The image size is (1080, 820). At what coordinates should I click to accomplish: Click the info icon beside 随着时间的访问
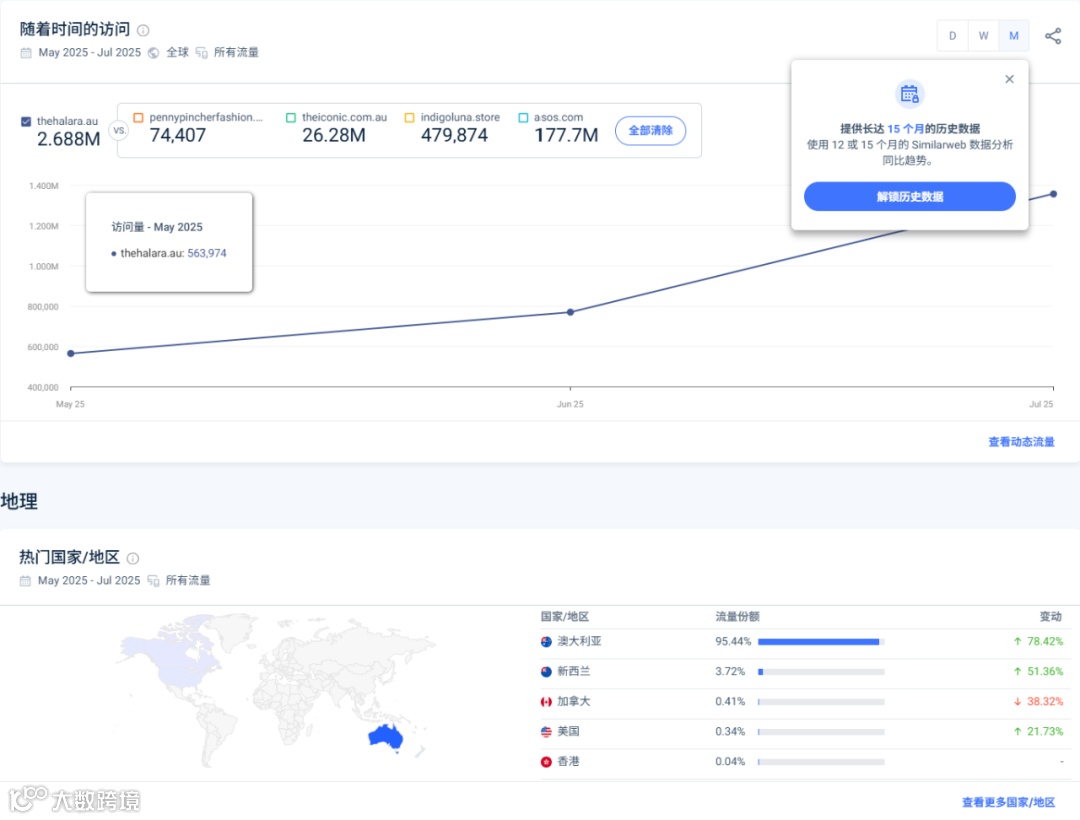tap(143, 30)
